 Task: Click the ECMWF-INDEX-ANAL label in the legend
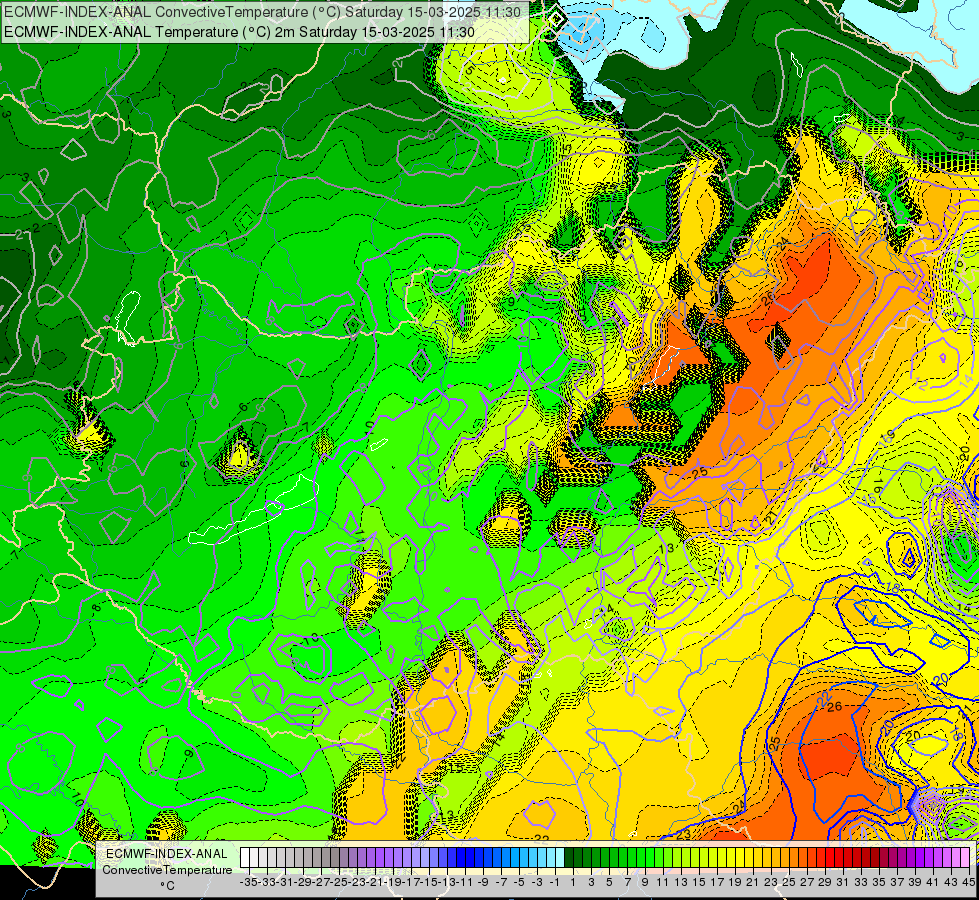166,854
